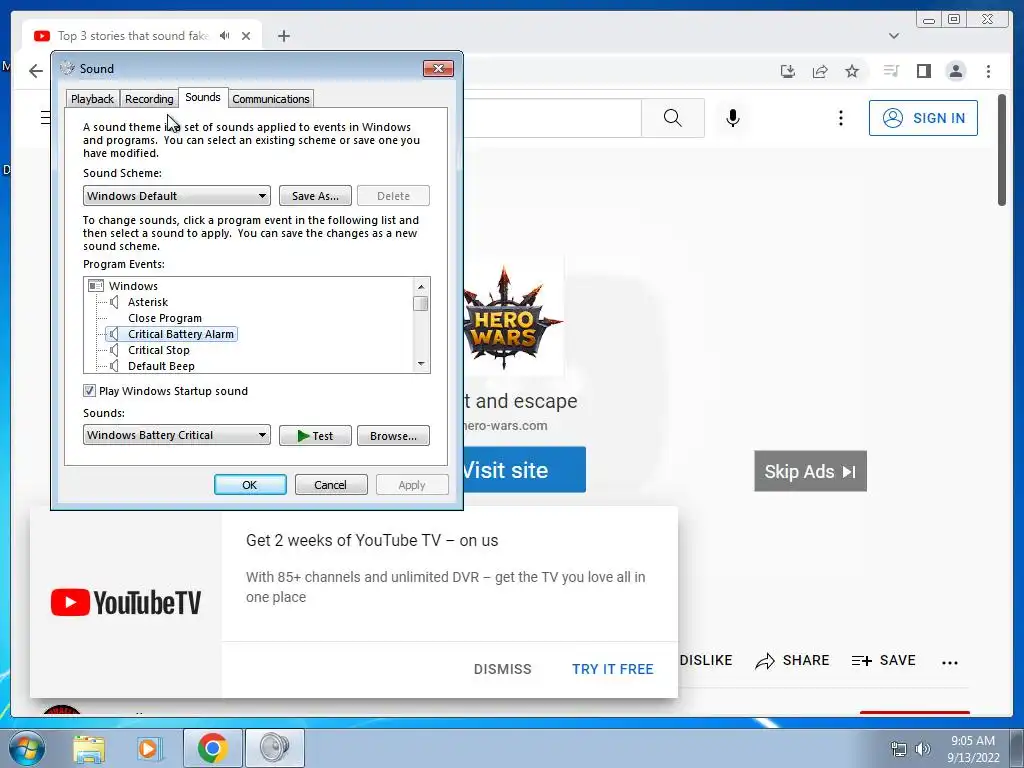Click the Program Events scrollbar thumb
The width and height of the screenshot is (1024, 768).
[x=421, y=304]
